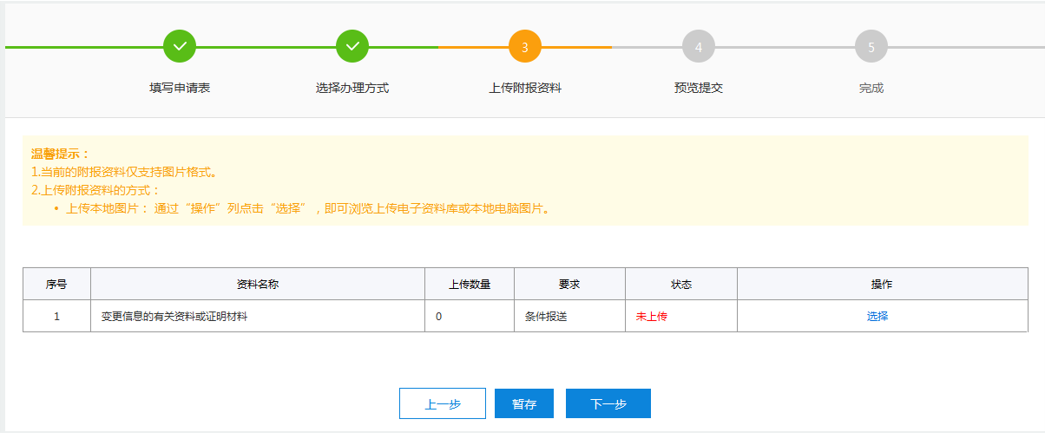Select the 上传附报资料 step label

tap(525, 88)
